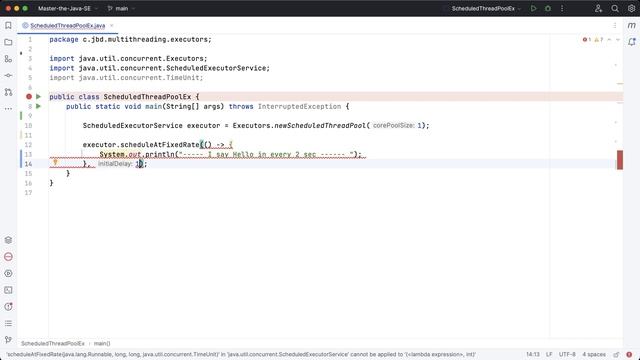Open the Git branch tool window

[8, 340]
